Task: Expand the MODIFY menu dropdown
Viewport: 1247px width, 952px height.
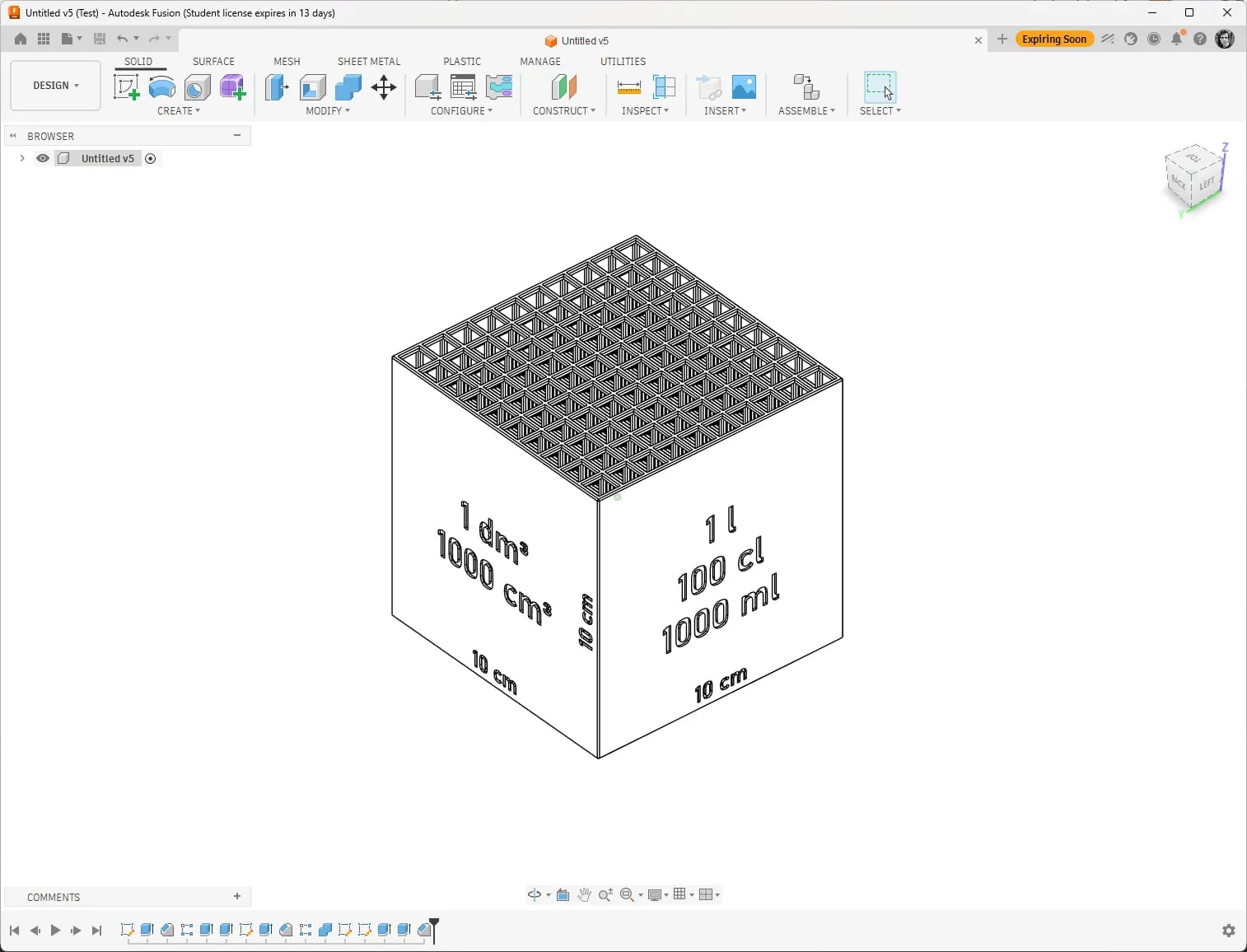Action: (328, 110)
